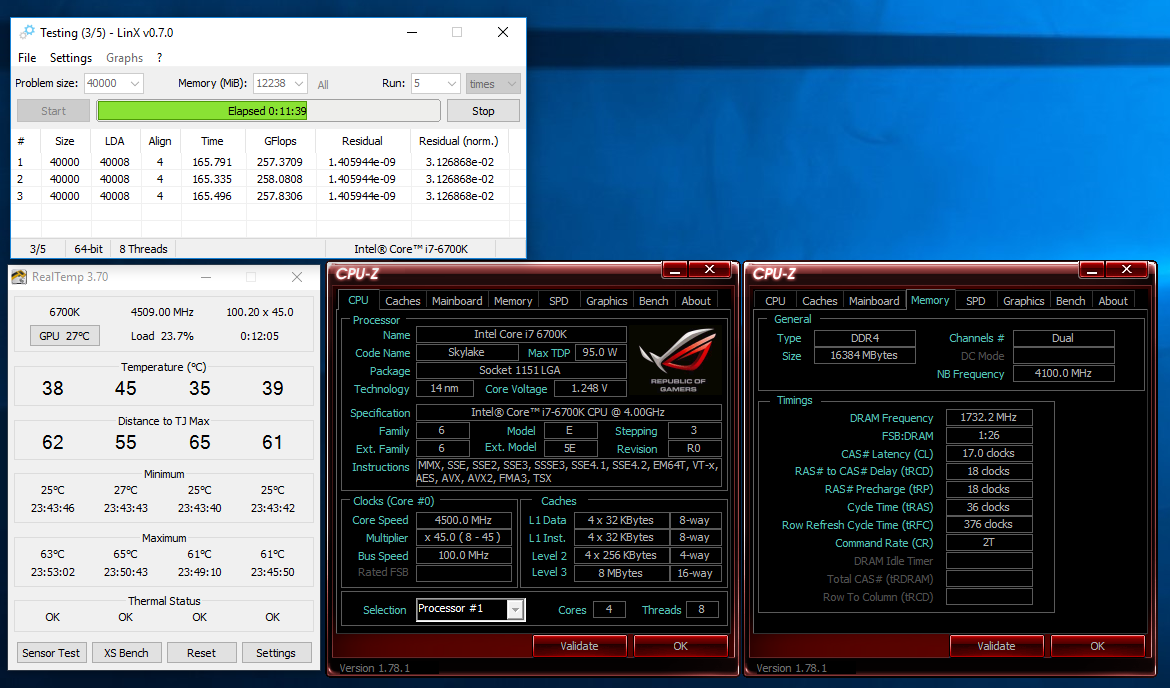The width and height of the screenshot is (1170, 688).
Task: Click the DRAM Frequency 1732.2 MHz field
Action: (989, 417)
